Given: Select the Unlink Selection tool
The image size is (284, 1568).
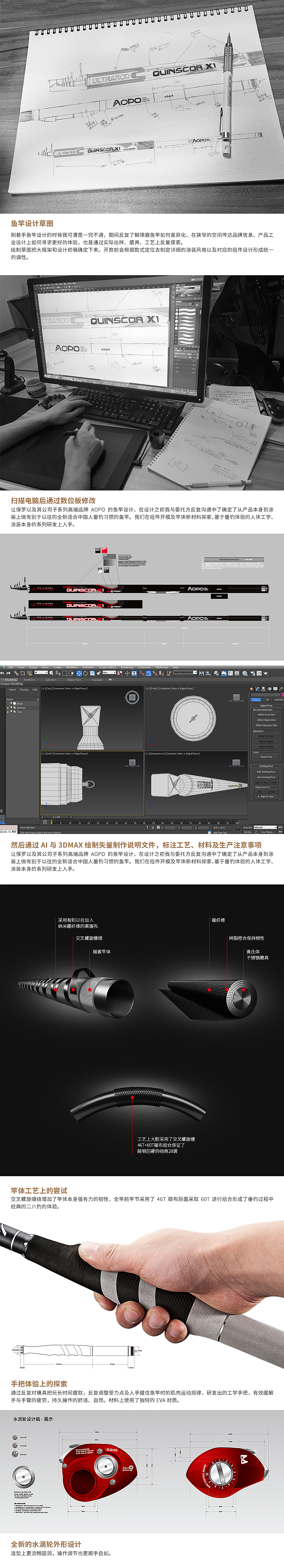Looking at the screenshot, I should pyautogui.click(x=22, y=673).
